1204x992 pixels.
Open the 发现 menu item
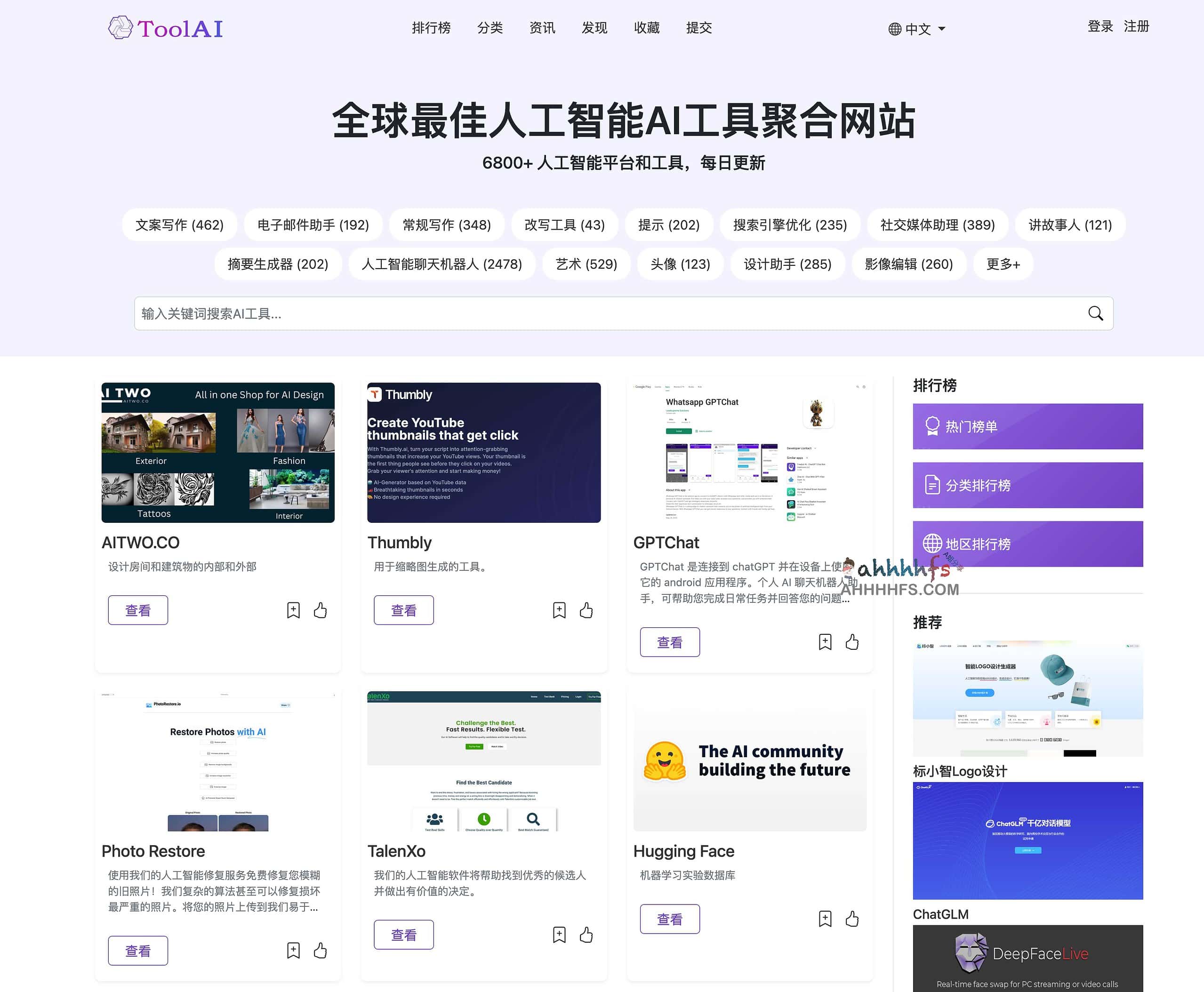(594, 27)
